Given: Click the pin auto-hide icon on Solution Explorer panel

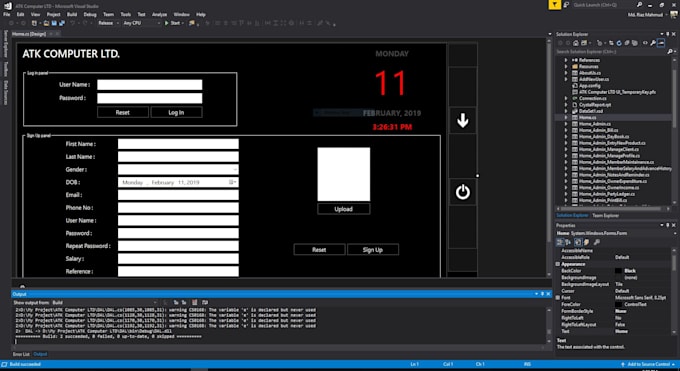Looking at the screenshot, I should (x=668, y=34).
